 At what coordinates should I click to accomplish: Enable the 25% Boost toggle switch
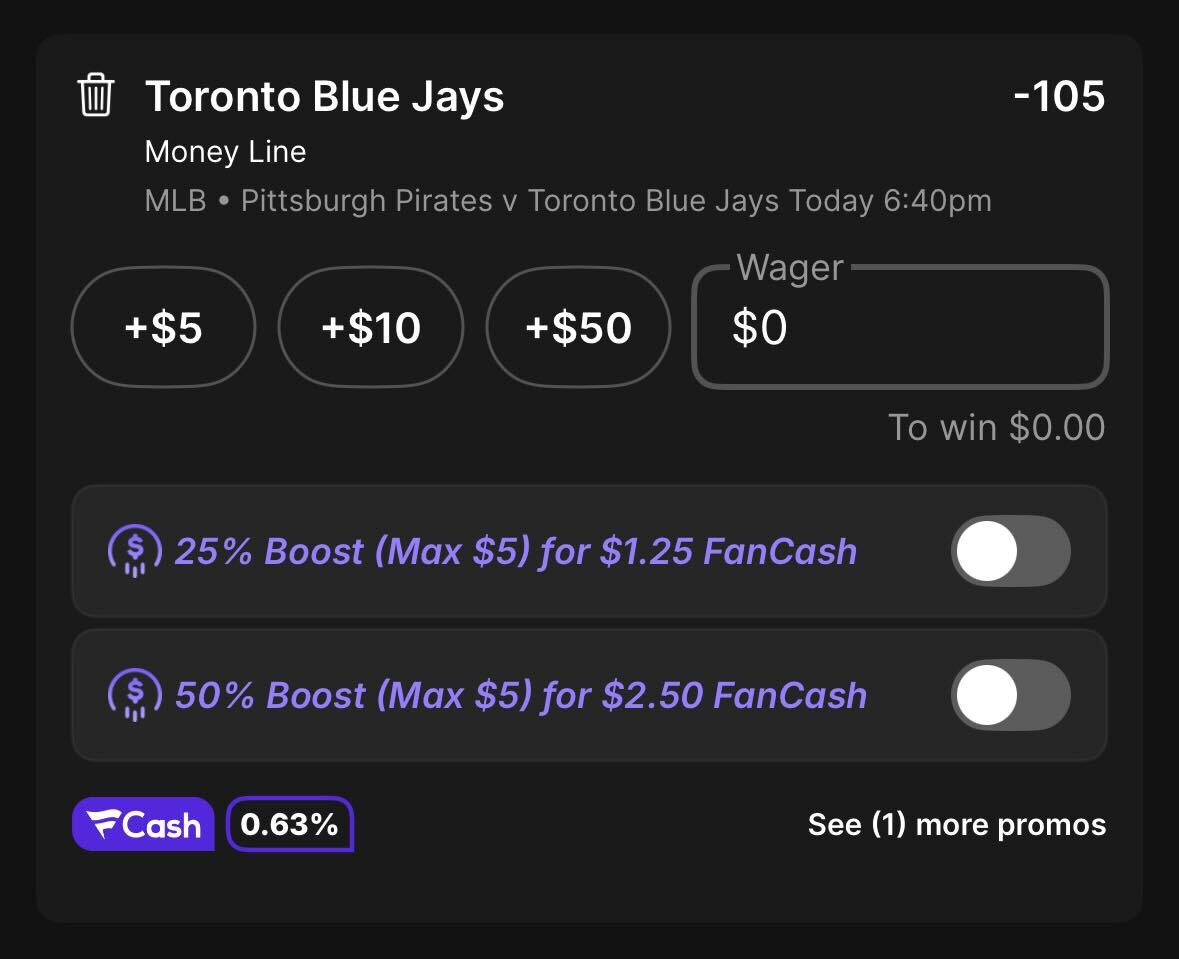(x=1011, y=551)
